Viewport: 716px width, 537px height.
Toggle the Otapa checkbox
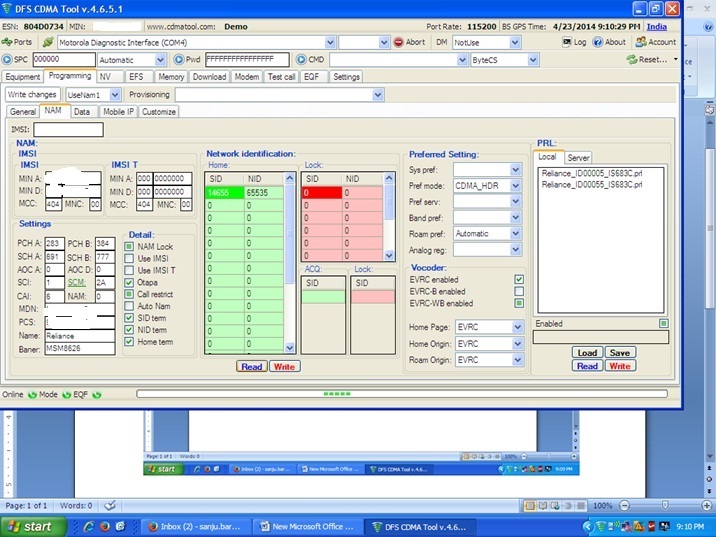129,282
